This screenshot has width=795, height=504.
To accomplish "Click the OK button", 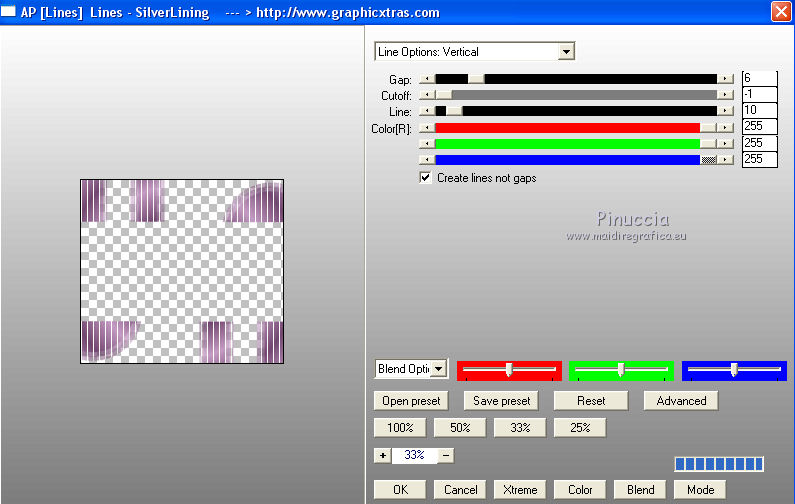I will pyautogui.click(x=400, y=490).
